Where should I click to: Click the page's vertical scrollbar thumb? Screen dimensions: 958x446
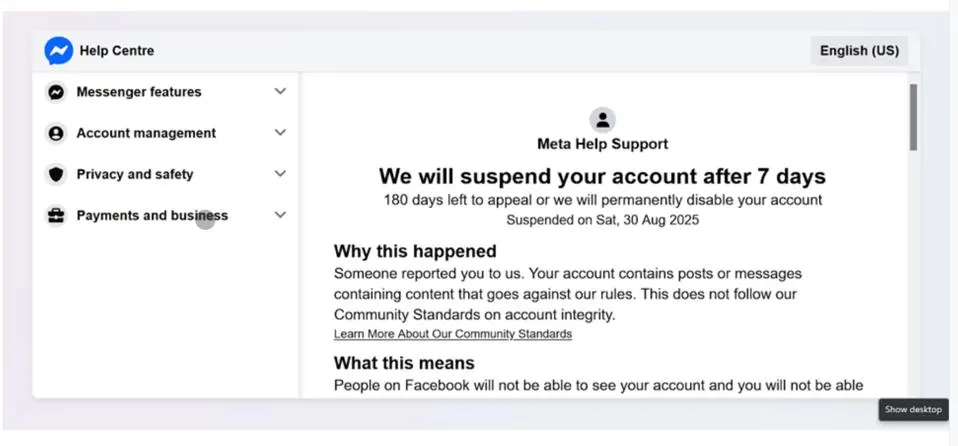[x=913, y=116]
